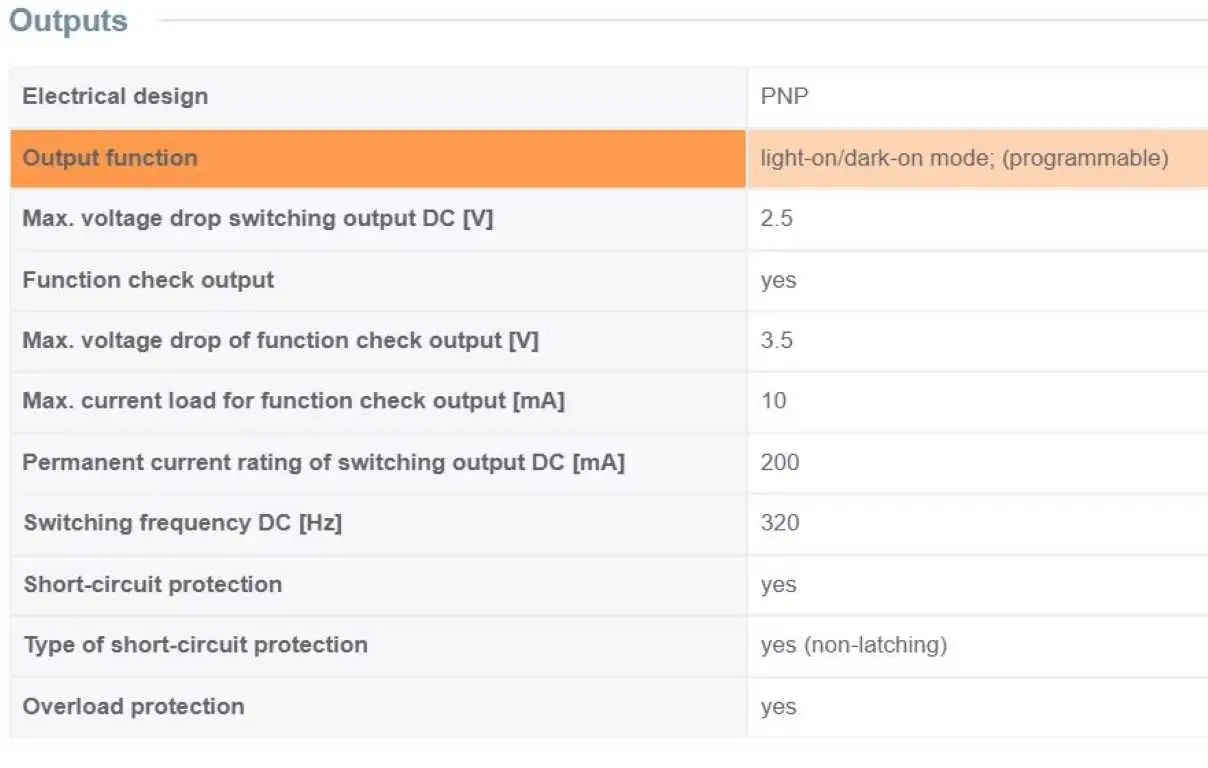Viewport: 1208px width, 768px height.
Task: Click the yes (non-latching) value
Action: click(853, 645)
